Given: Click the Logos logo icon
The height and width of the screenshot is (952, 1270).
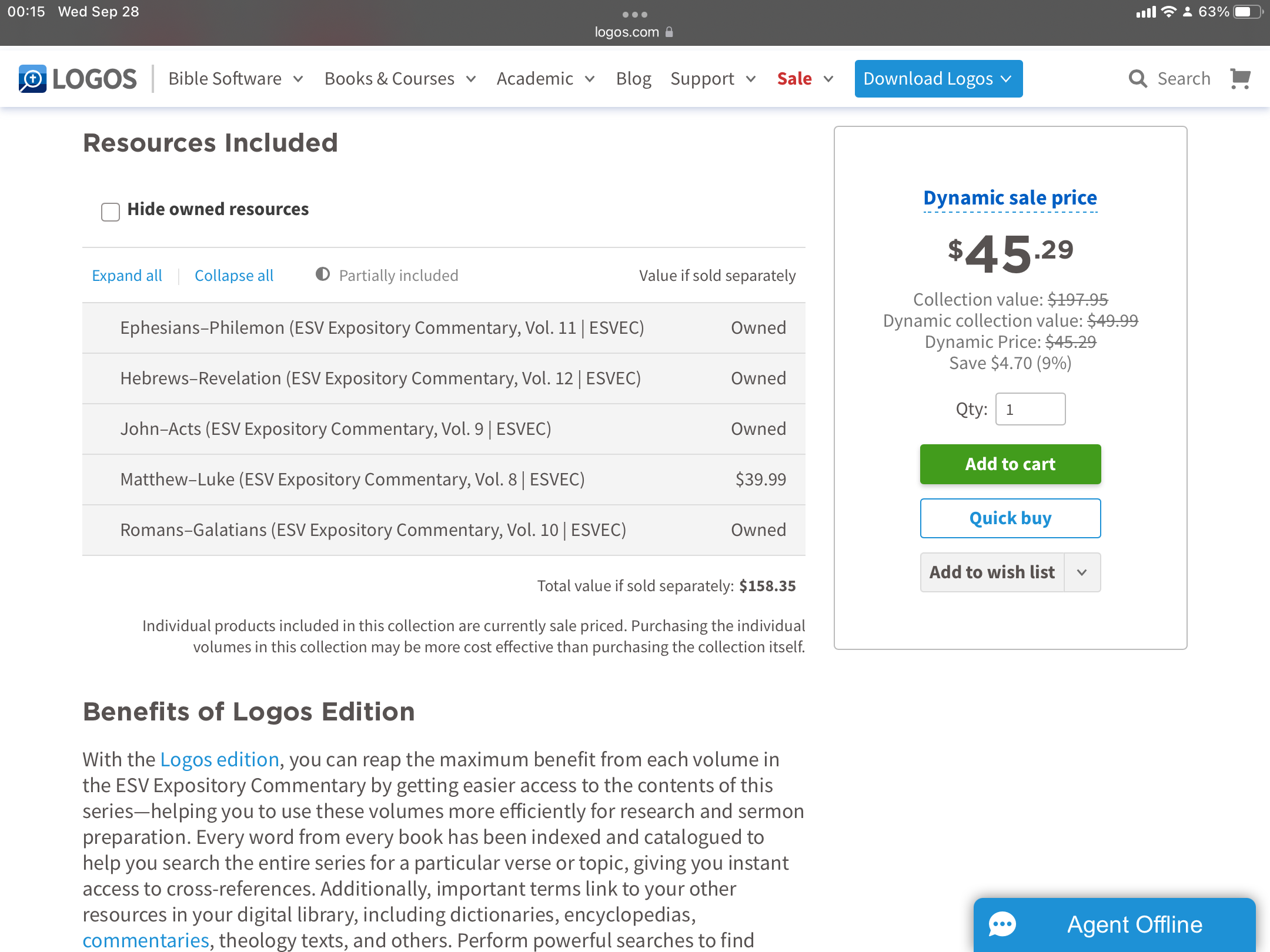Looking at the screenshot, I should coord(32,79).
